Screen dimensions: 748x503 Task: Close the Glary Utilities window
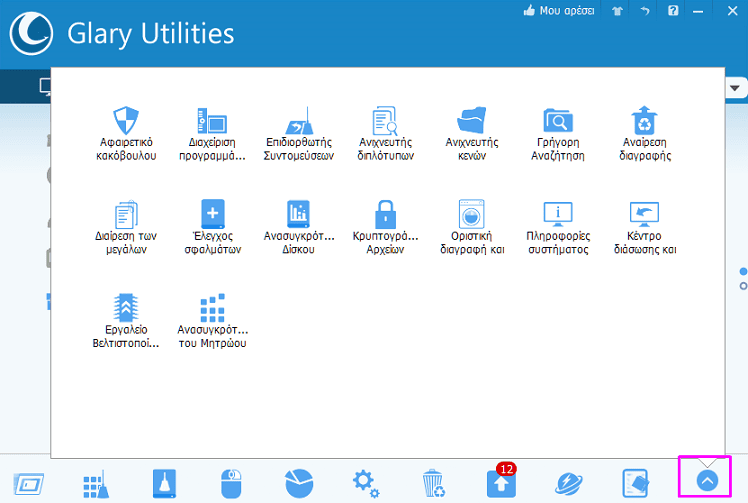[x=733, y=10]
